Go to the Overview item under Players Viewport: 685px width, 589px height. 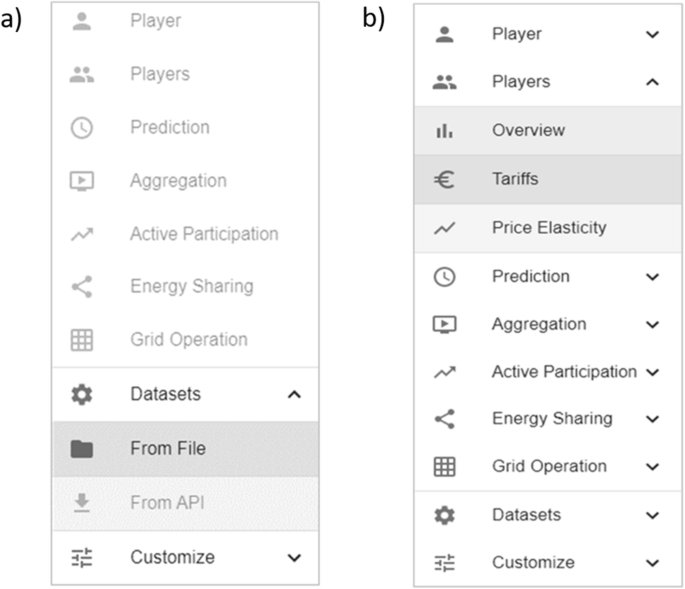coord(528,131)
